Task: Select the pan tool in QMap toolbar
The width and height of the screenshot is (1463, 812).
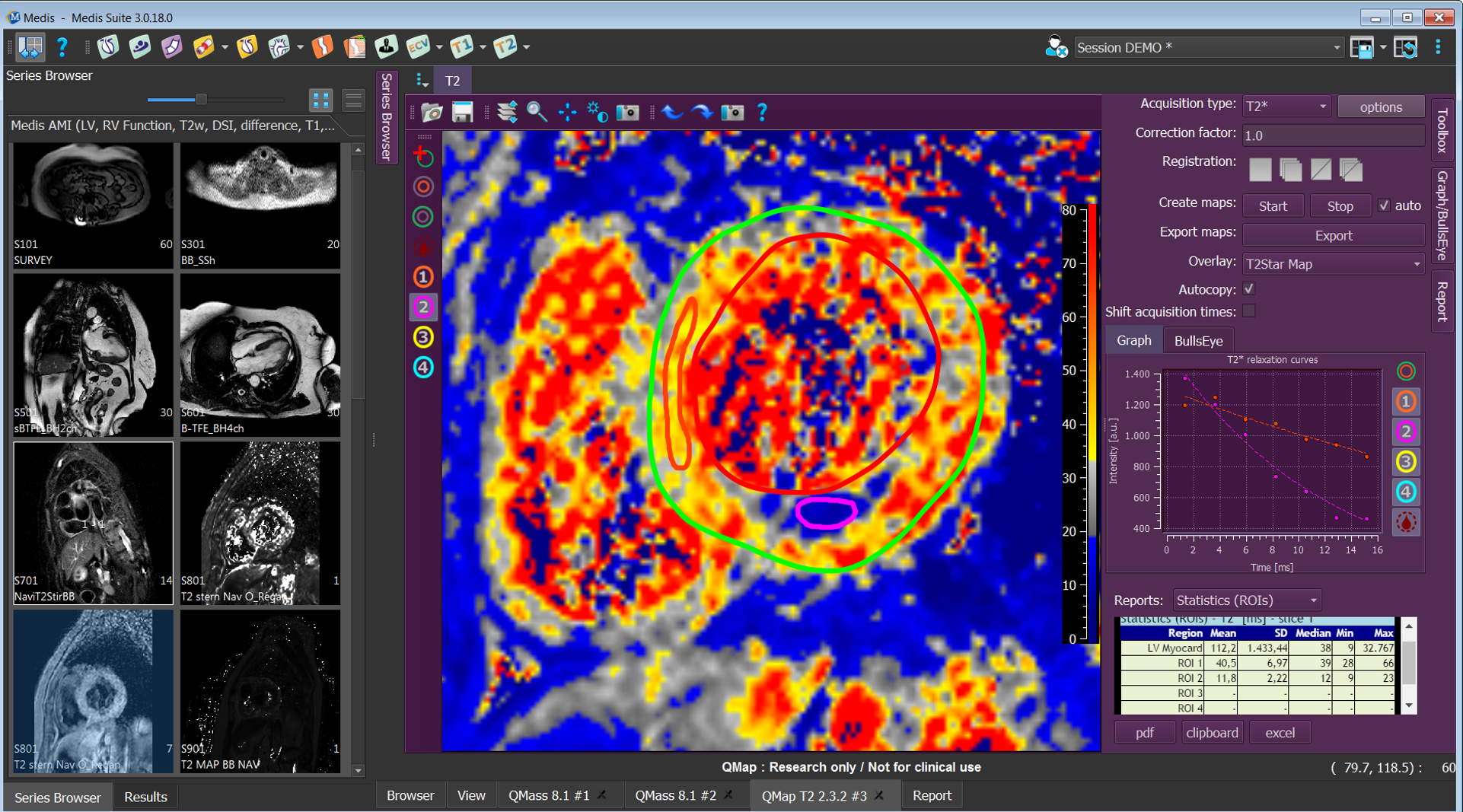Action: pyautogui.click(x=567, y=113)
